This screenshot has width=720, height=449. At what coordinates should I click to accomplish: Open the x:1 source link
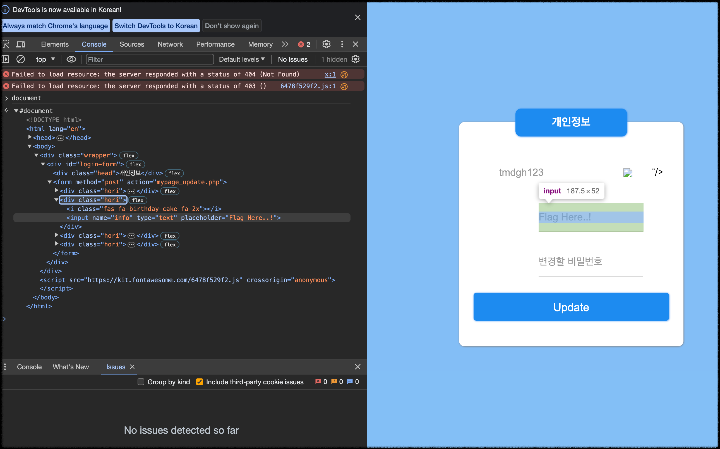pyautogui.click(x=330, y=74)
